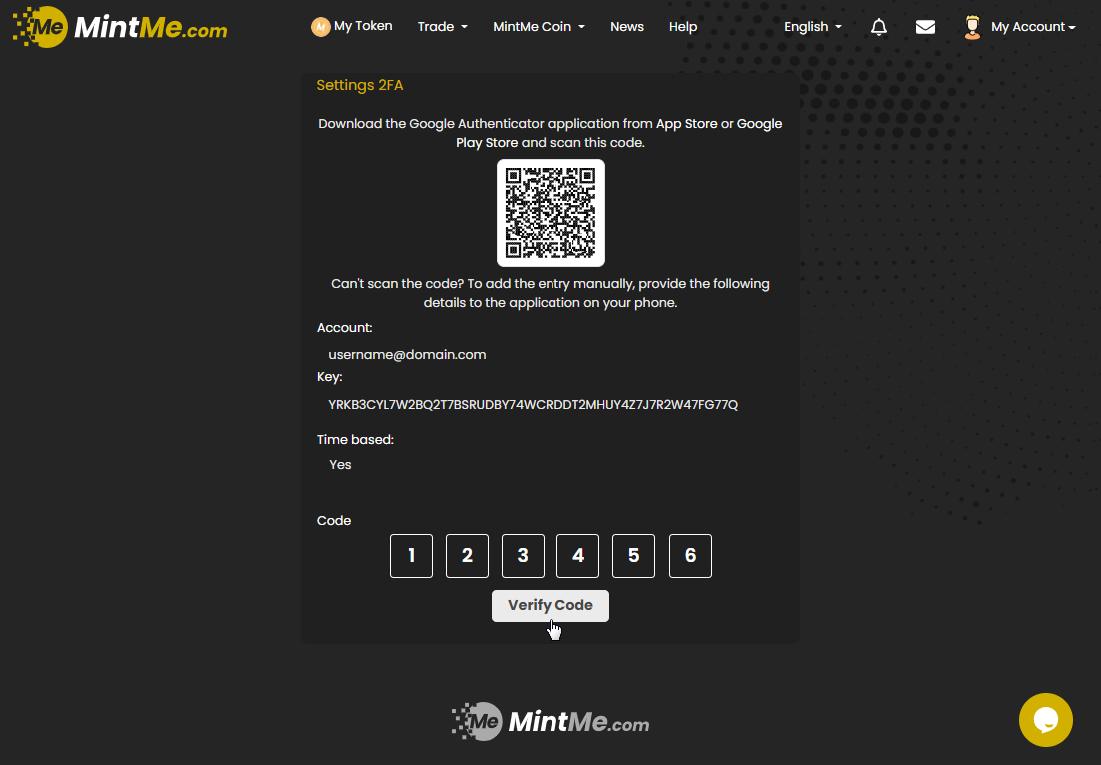Viewport: 1101px width, 765px height.
Task: Open the English language selector
Action: click(812, 27)
